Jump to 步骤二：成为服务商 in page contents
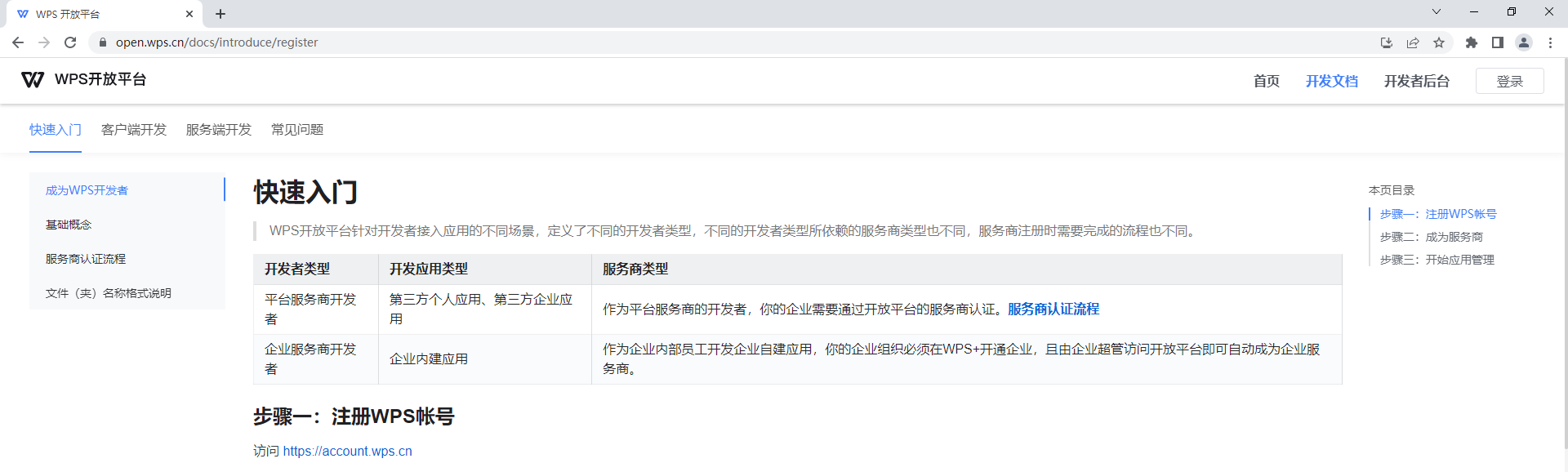This screenshot has height=472, width=1568. pyautogui.click(x=1432, y=237)
